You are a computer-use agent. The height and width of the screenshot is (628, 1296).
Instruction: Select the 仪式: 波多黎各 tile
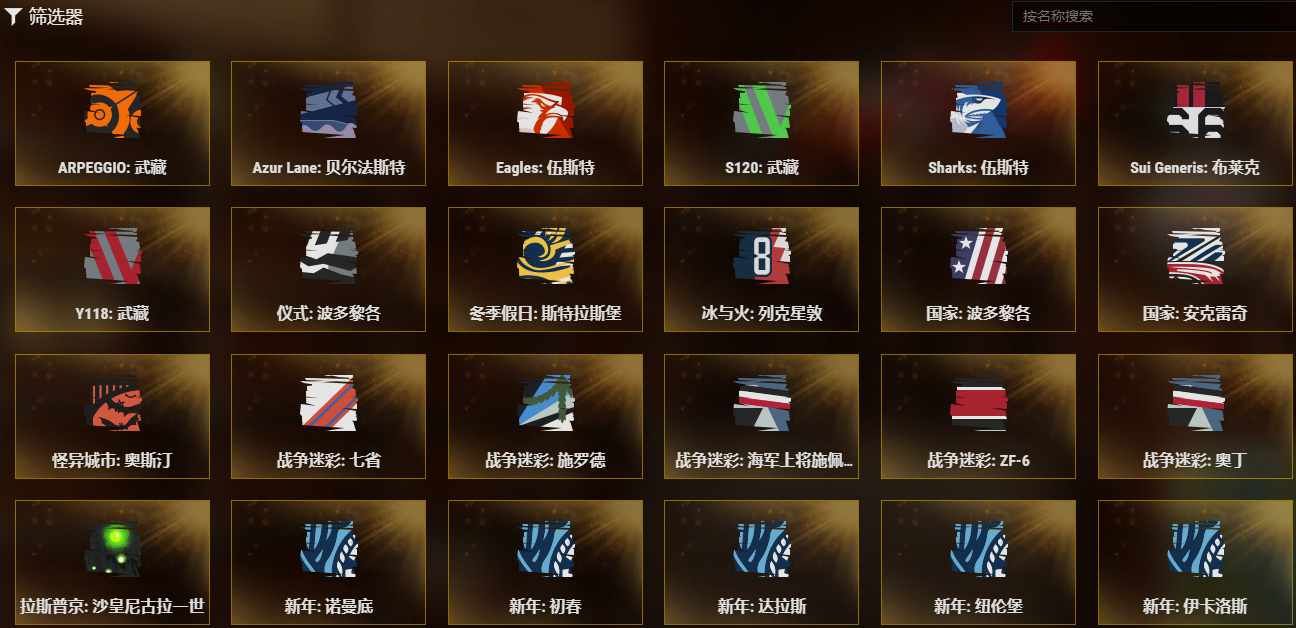click(x=329, y=269)
